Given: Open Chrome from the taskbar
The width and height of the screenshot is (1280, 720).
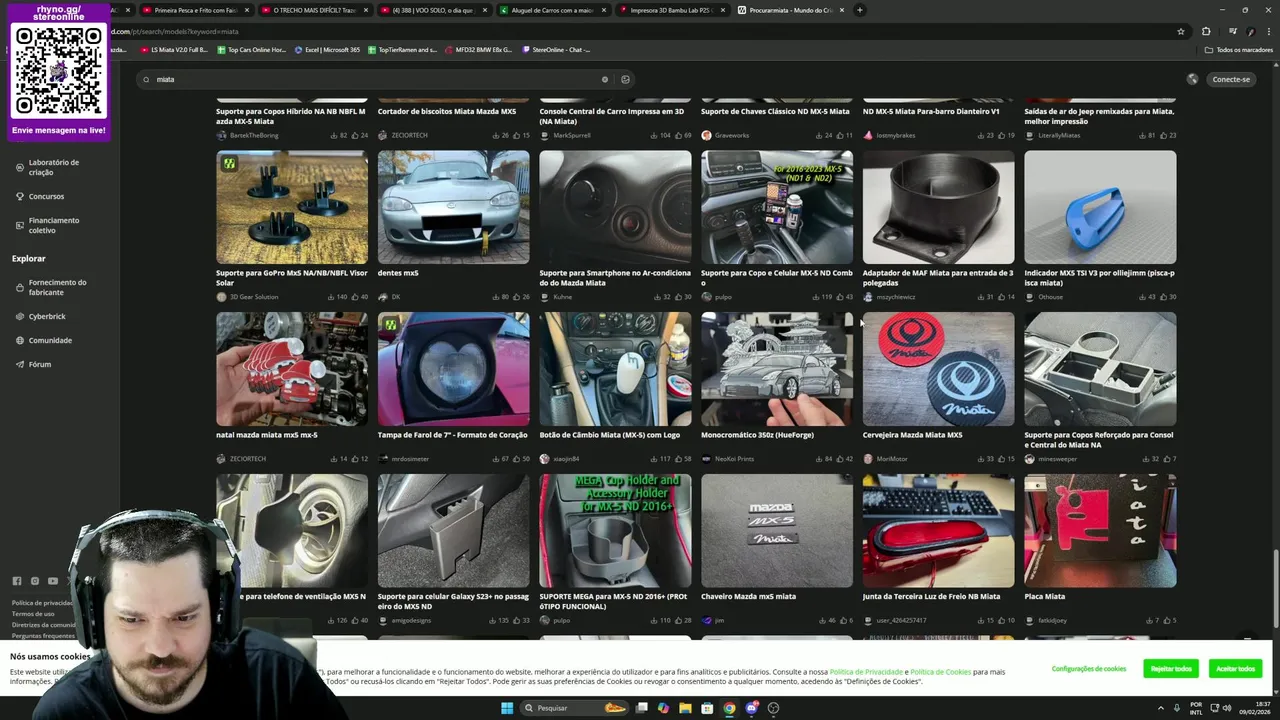Looking at the screenshot, I should tap(729, 708).
